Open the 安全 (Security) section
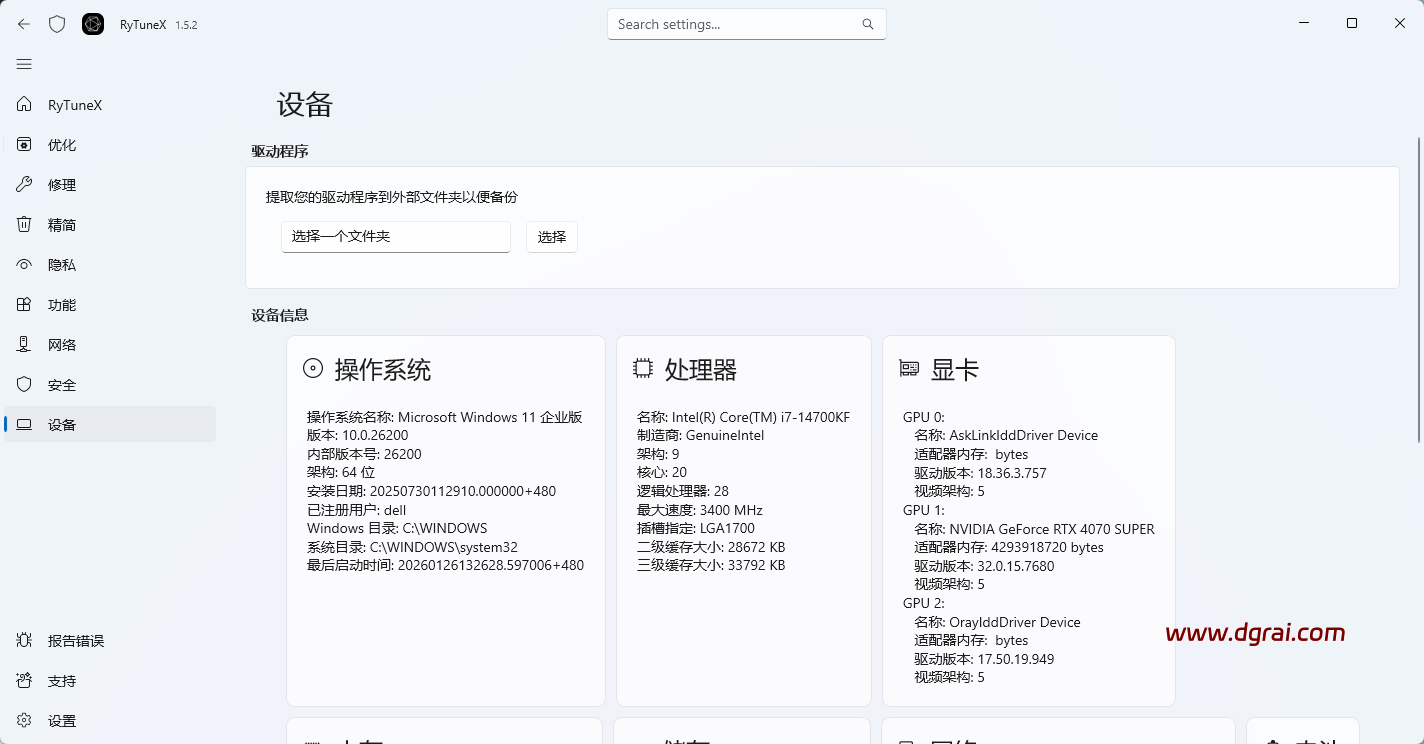Image resolution: width=1424 pixels, height=744 pixels. pos(61,384)
